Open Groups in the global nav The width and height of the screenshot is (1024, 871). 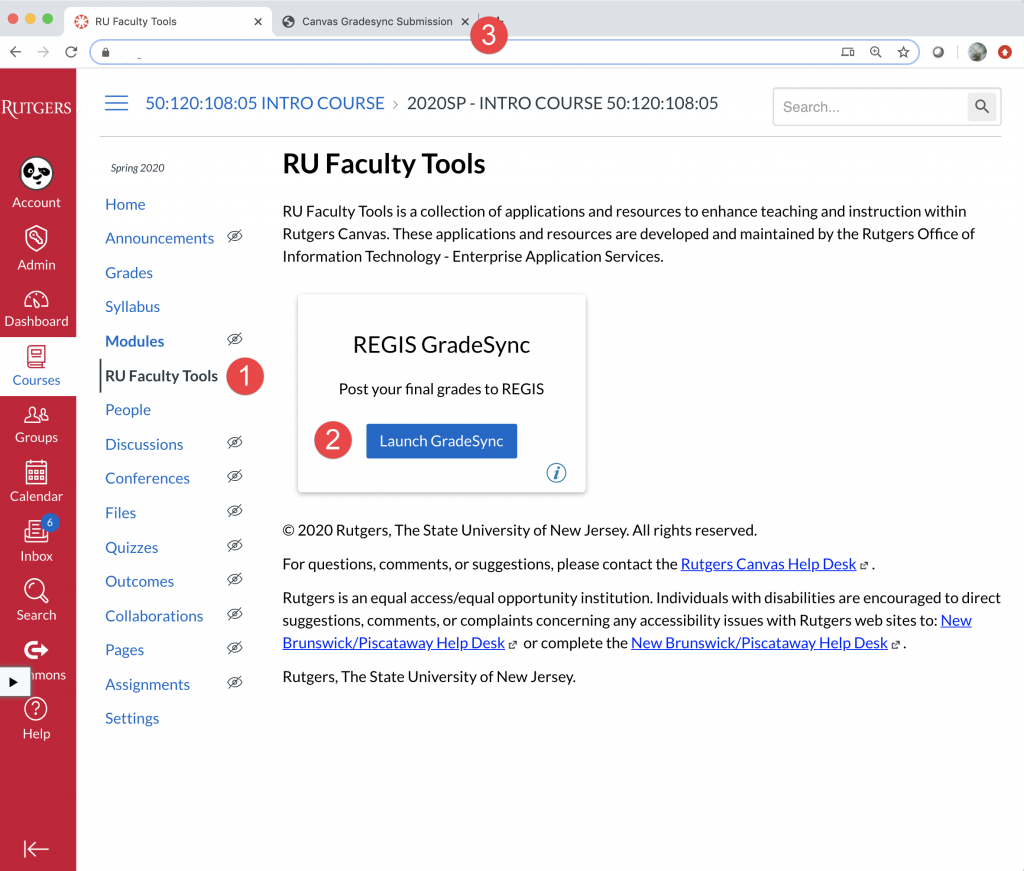pyautogui.click(x=37, y=424)
